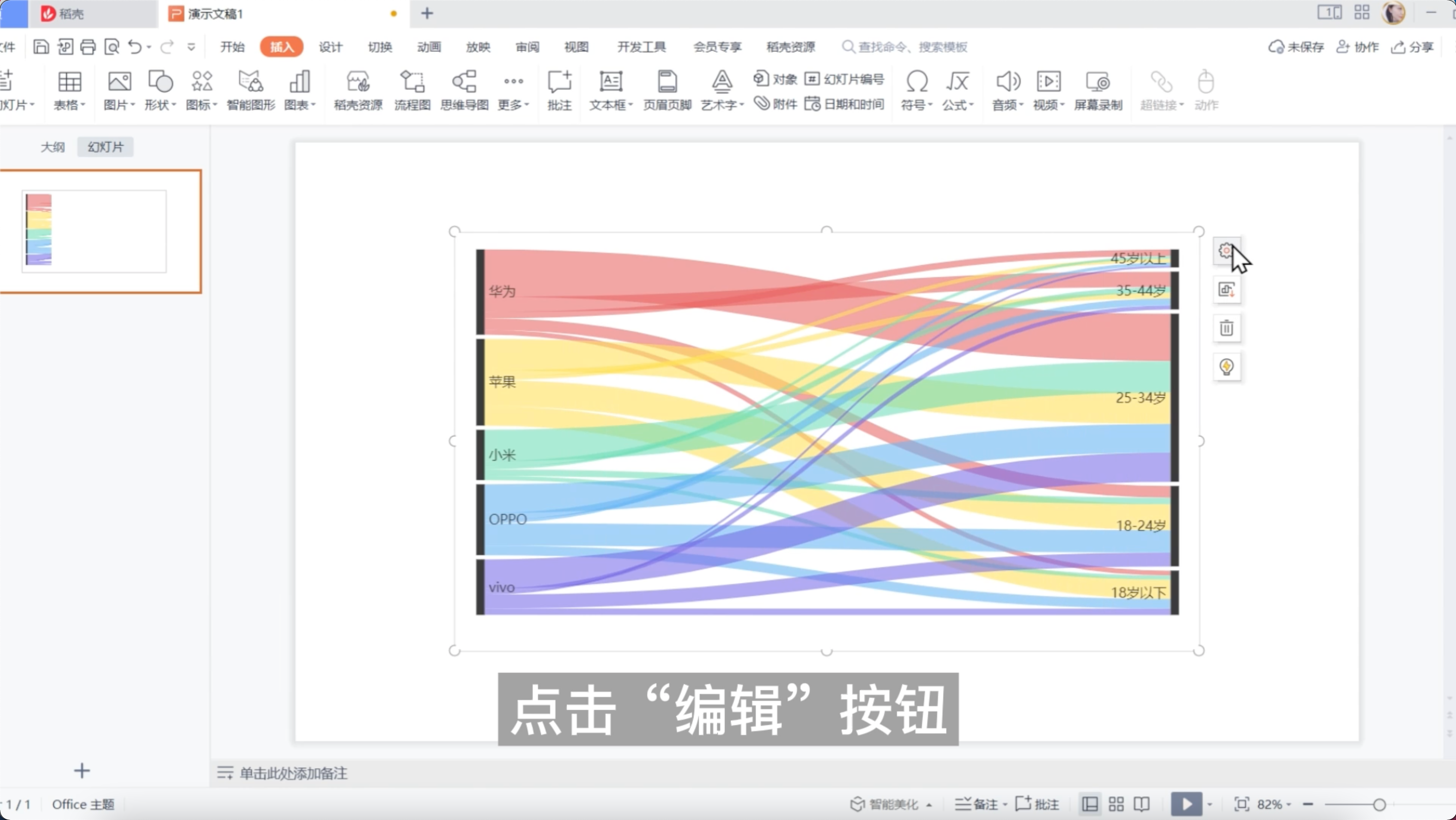
Task: Insert a 流程图 flowchart
Action: (412, 90)
